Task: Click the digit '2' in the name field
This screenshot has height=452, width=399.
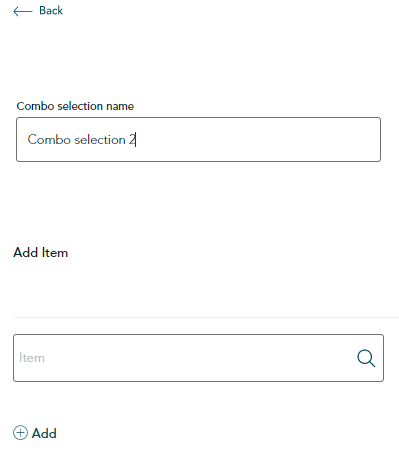Action: [132, 139]
